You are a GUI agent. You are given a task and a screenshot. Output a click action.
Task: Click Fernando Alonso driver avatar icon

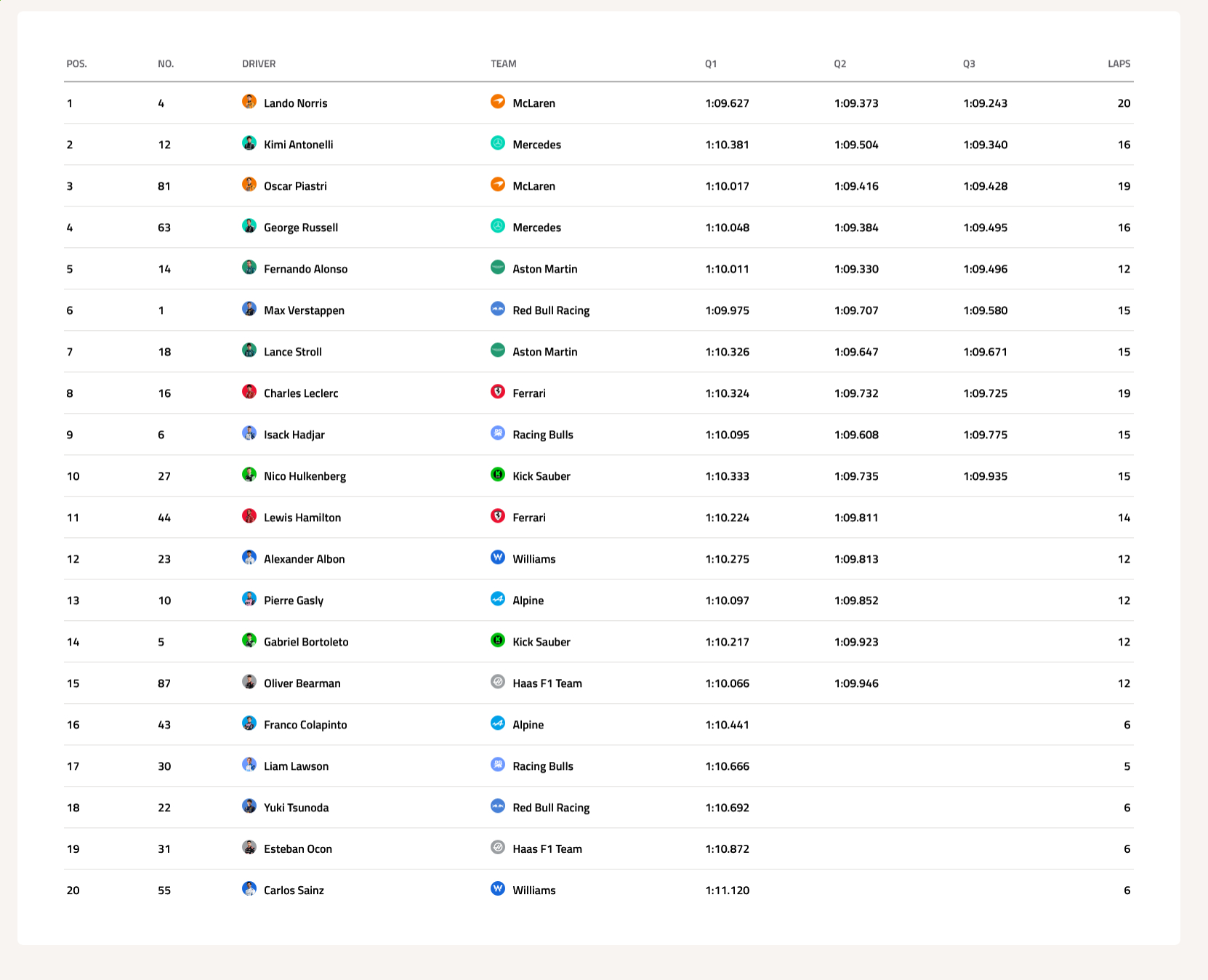249,268
